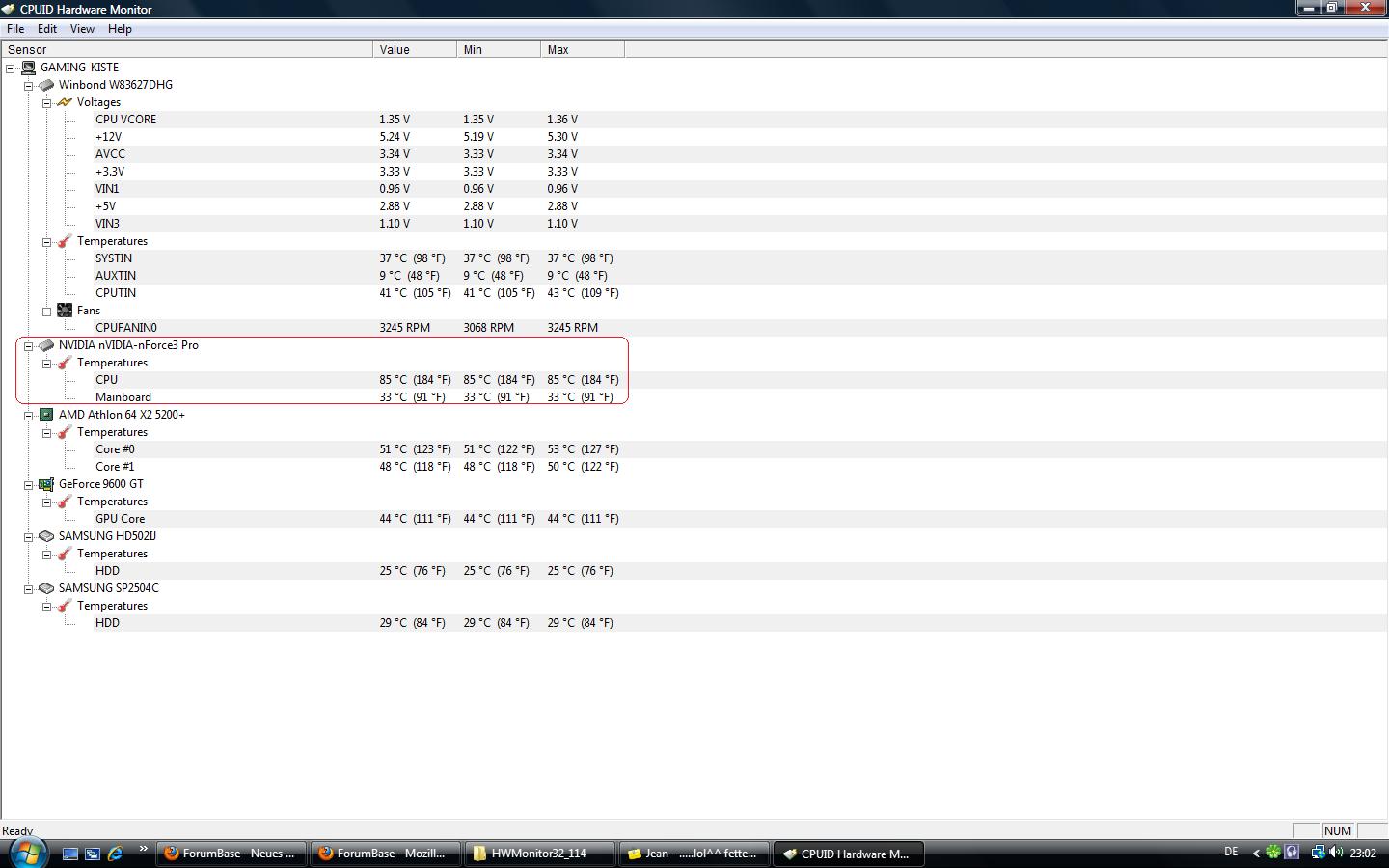Click the thermometer icon under AMD Athlon
Image resolution: width=1389 pixels, height=868 pixels.
click(65, 432)
